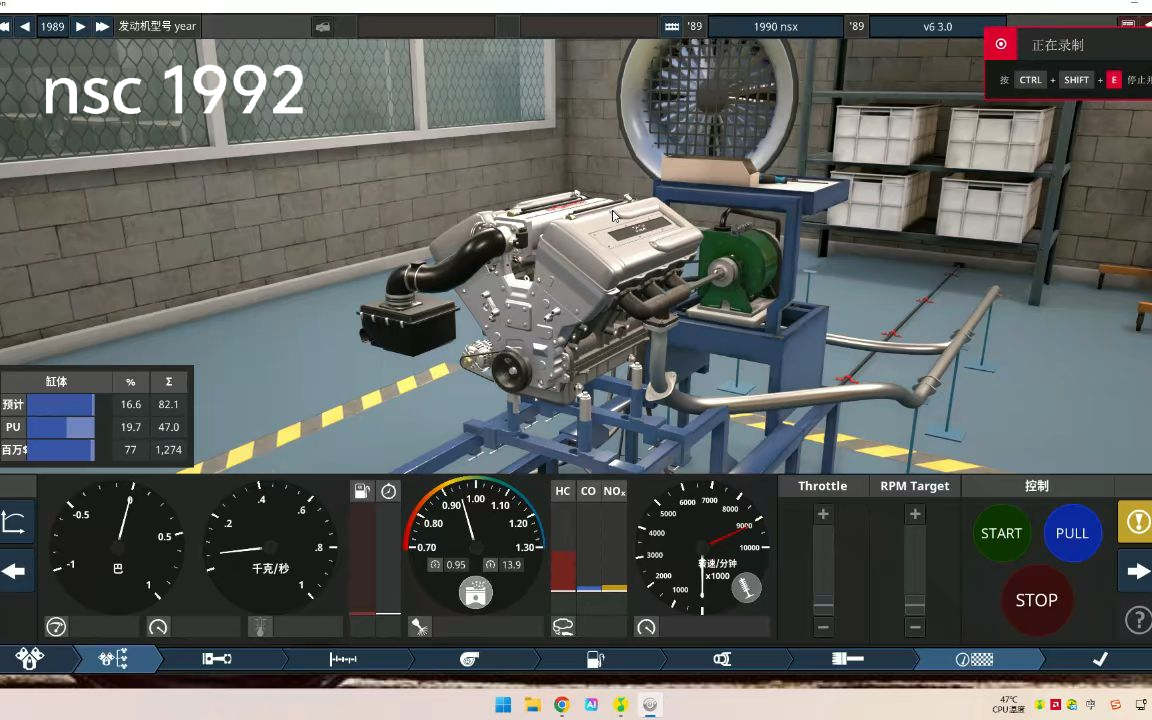The width and height of the screenshot is (1152, 720).
Task: Click the boost pressure gauge icon below bar dial
Action: [x=57, y=627]
